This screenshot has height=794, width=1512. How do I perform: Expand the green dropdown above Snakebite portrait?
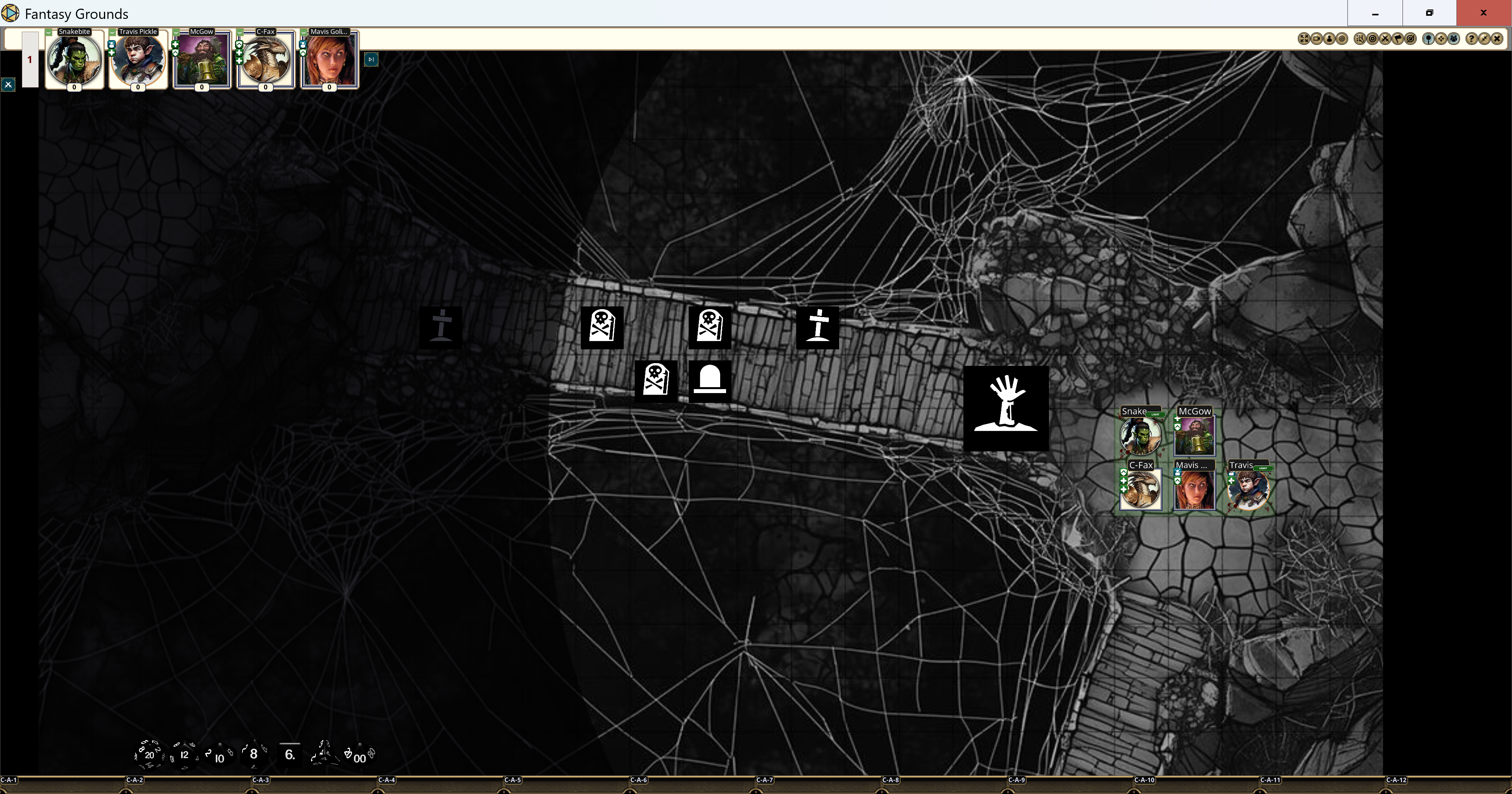[49, 32]
